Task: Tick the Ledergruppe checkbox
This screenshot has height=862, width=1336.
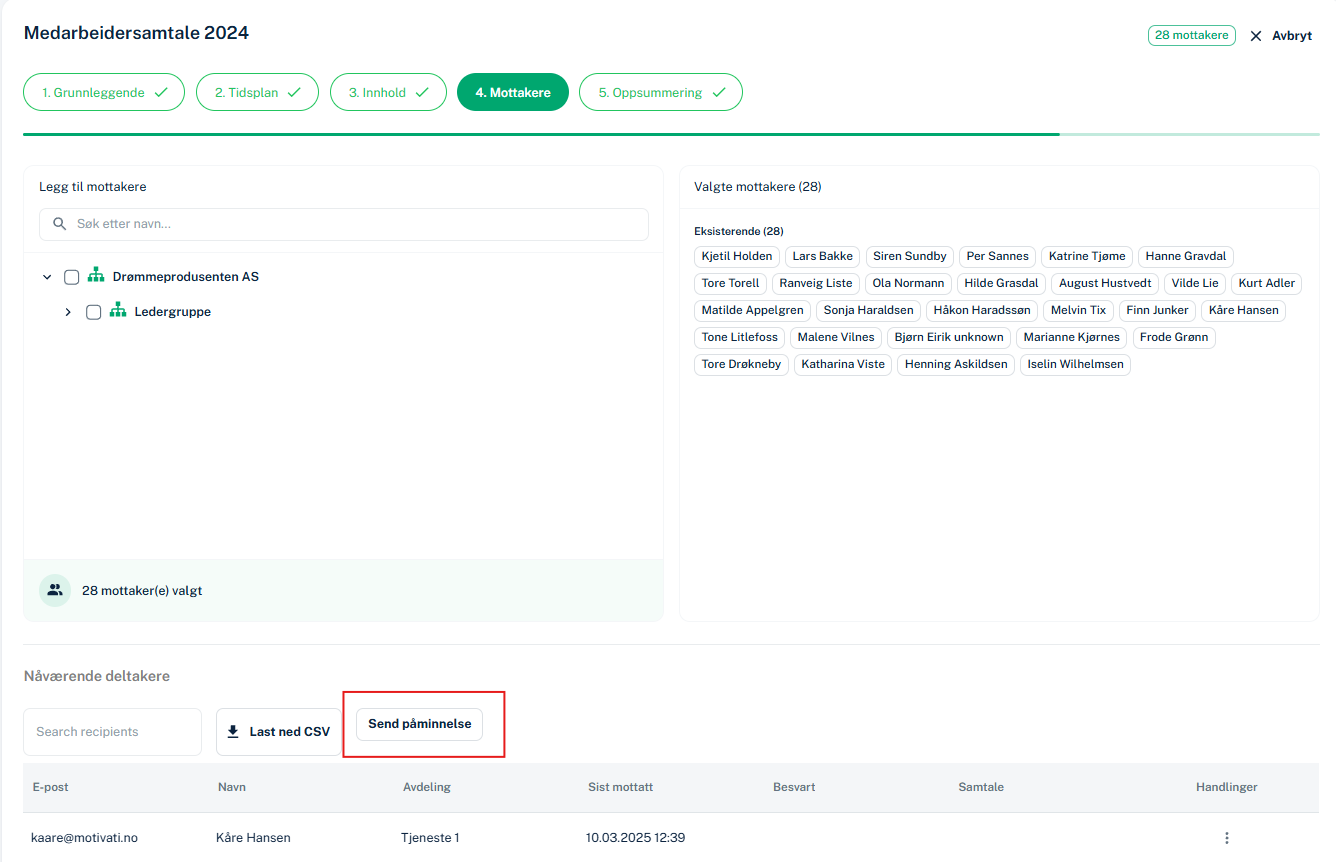Action: pyautogui.click(x=94, y=312)
